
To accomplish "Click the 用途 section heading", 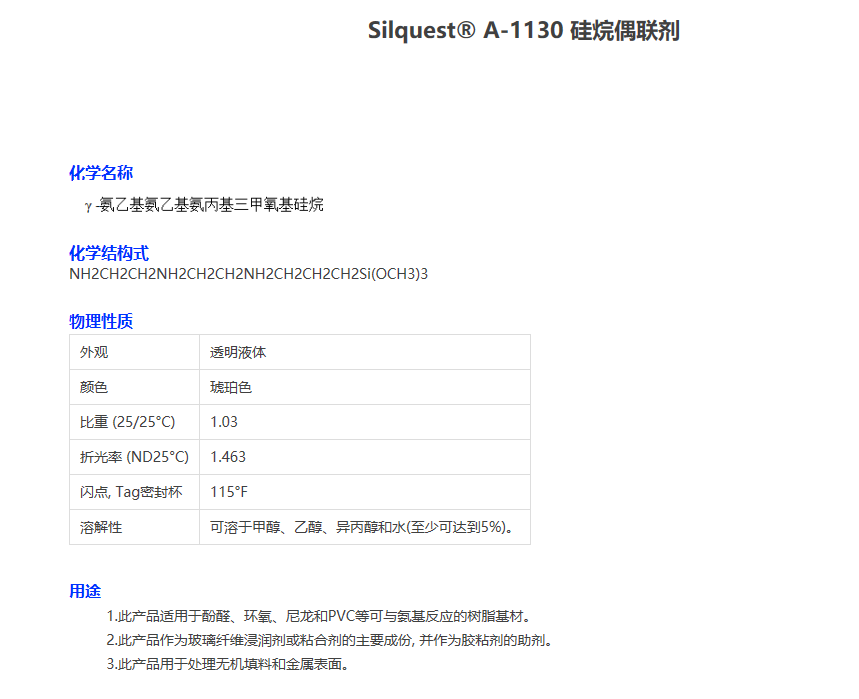I will coord(85,591).
